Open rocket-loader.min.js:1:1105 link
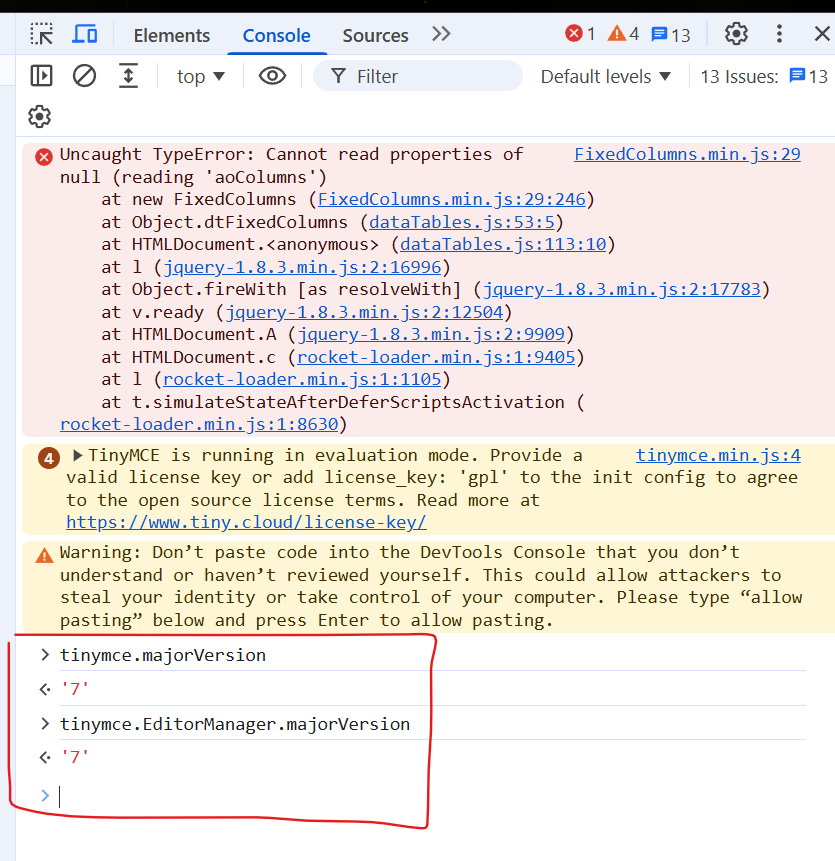This screenshot has height=861, width=835. click(302, 379)
